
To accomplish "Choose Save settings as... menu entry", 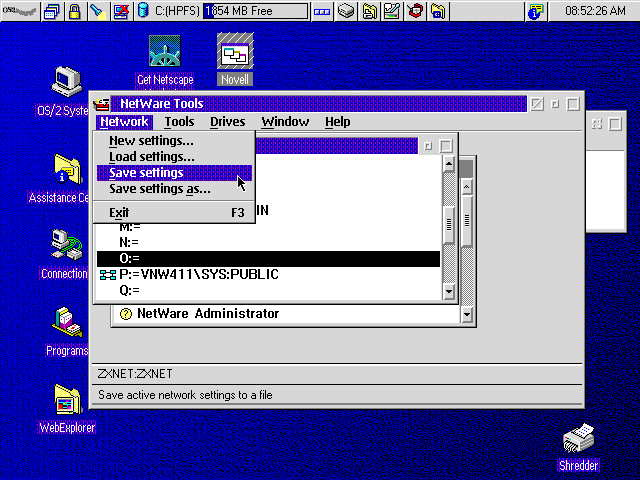I will click(174, 189).
